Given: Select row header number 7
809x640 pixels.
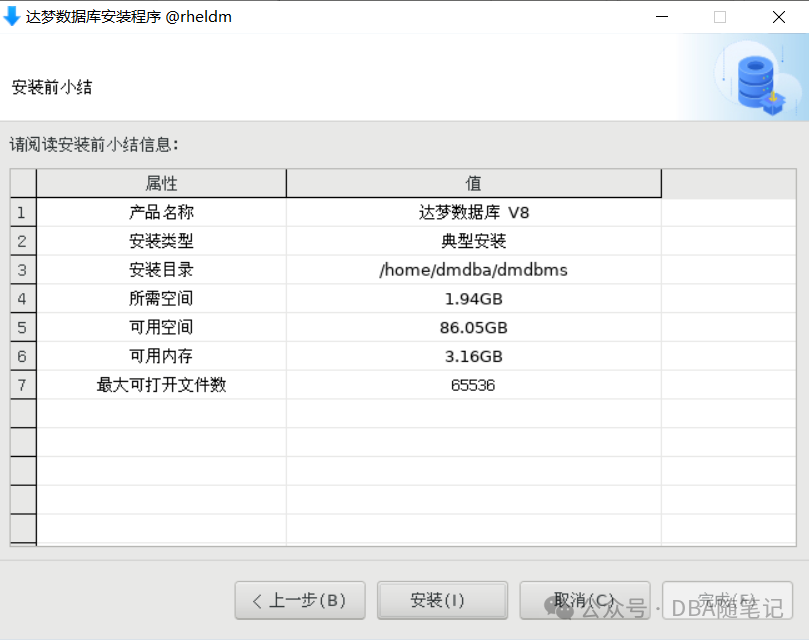Looking at the screenshot, I should pos(23,386).
